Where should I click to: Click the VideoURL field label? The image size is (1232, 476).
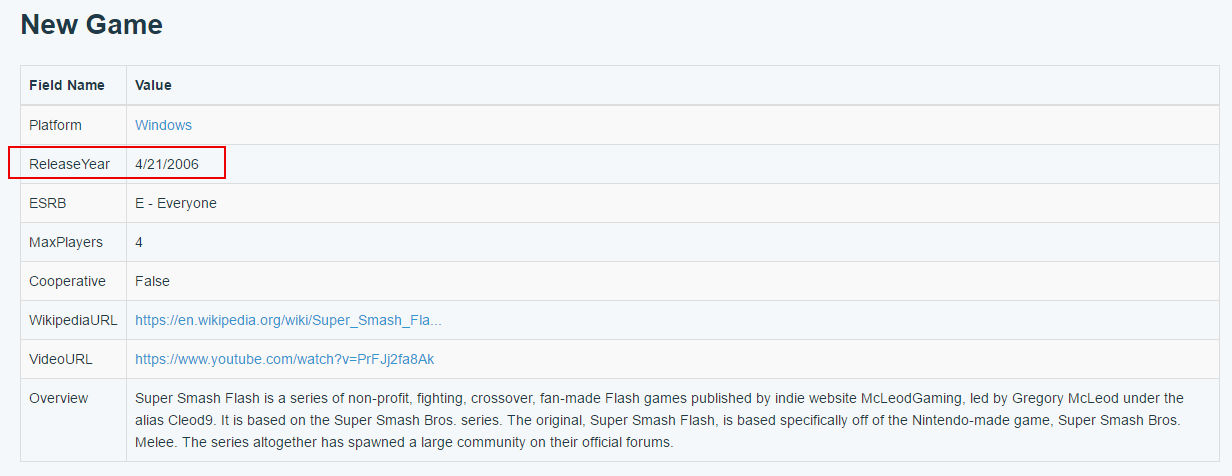[x=60, y=359]
